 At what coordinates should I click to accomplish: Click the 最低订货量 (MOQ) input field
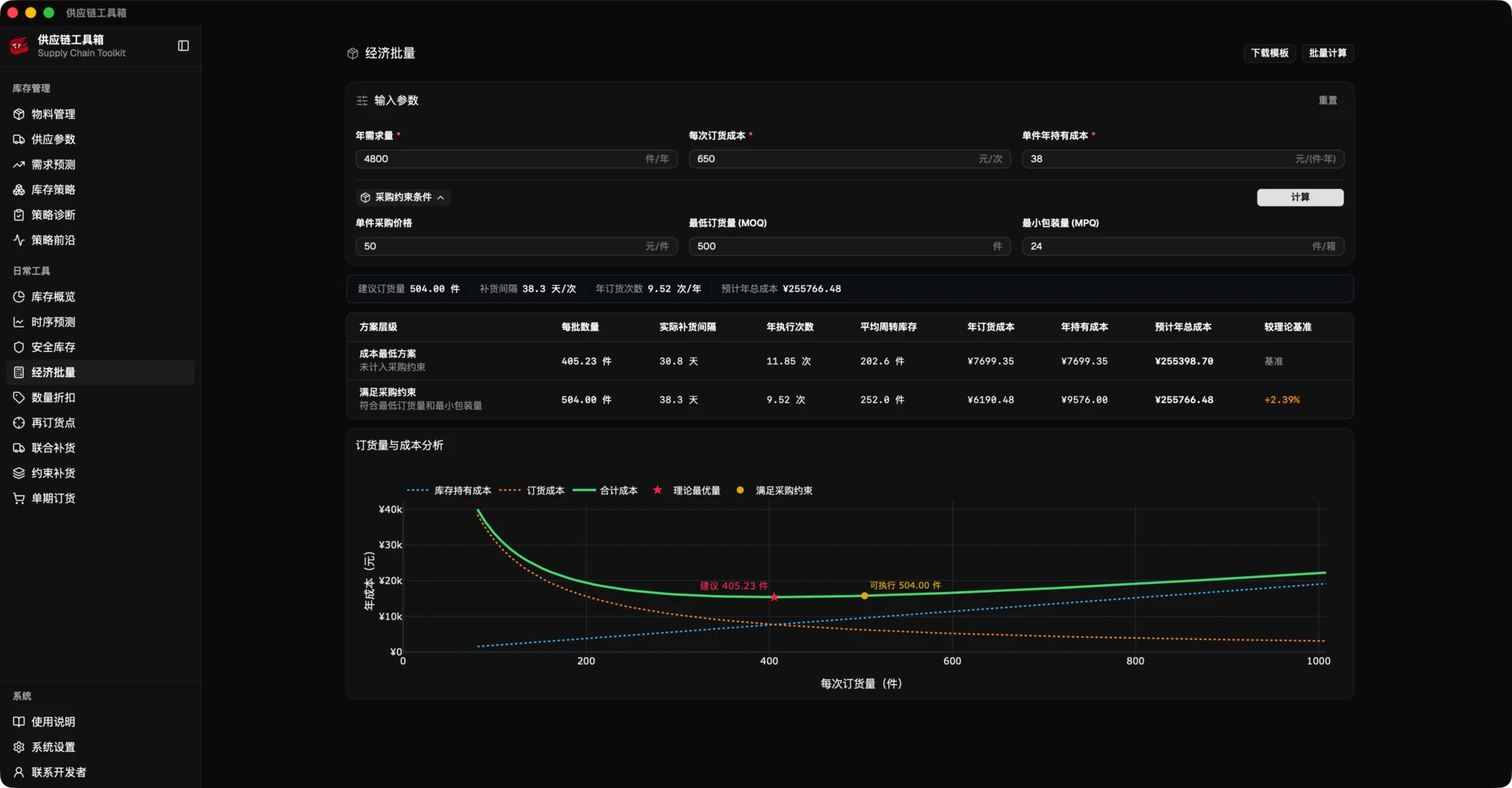pyautogui.click(x=850, y=246)
